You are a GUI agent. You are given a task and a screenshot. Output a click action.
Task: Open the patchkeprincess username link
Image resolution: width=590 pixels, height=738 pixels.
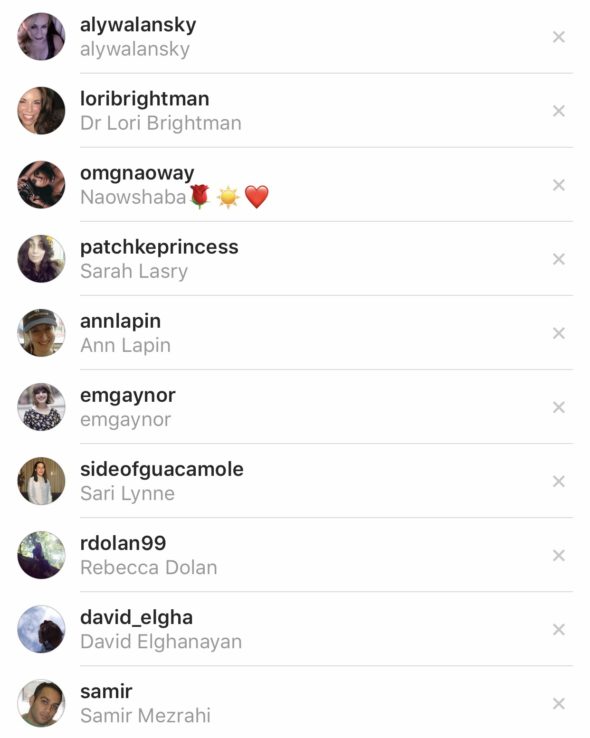(159, 247)
